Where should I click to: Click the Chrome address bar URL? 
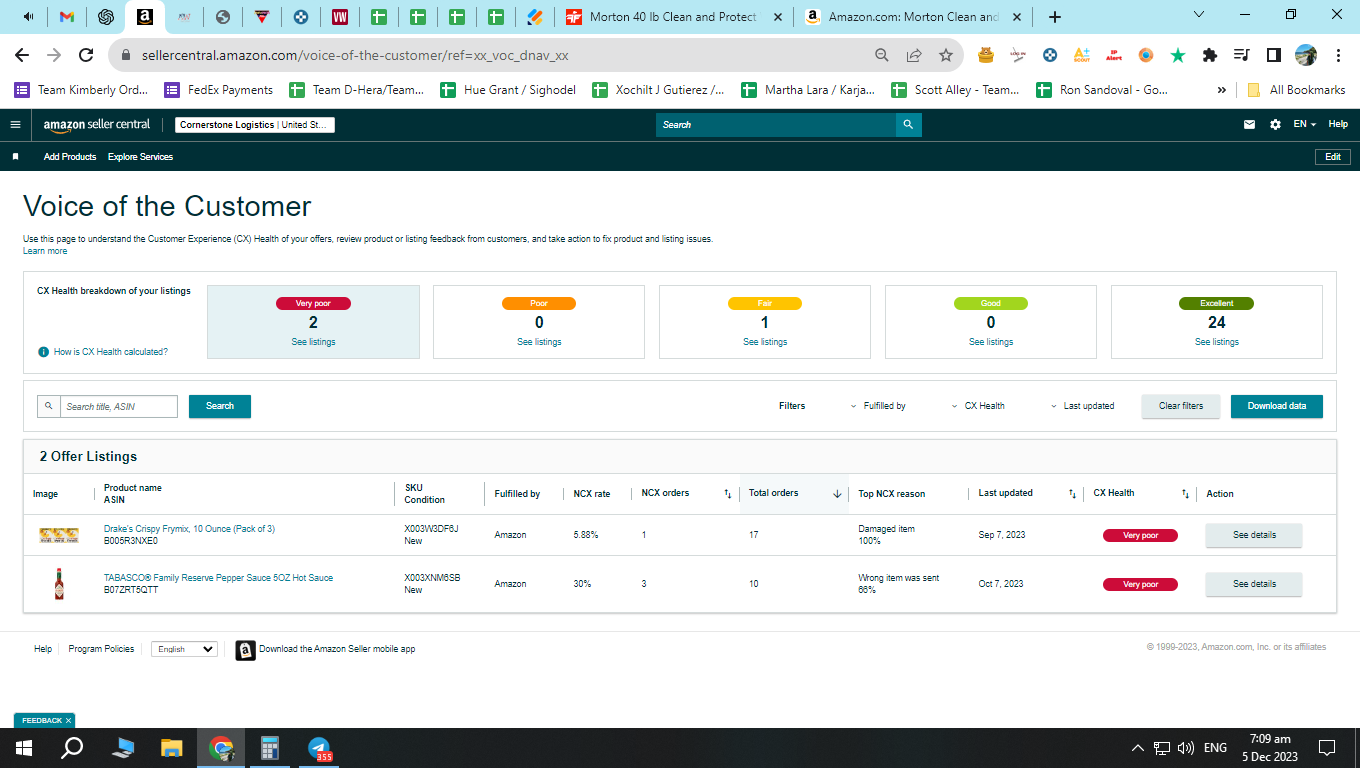coord(353,55)
